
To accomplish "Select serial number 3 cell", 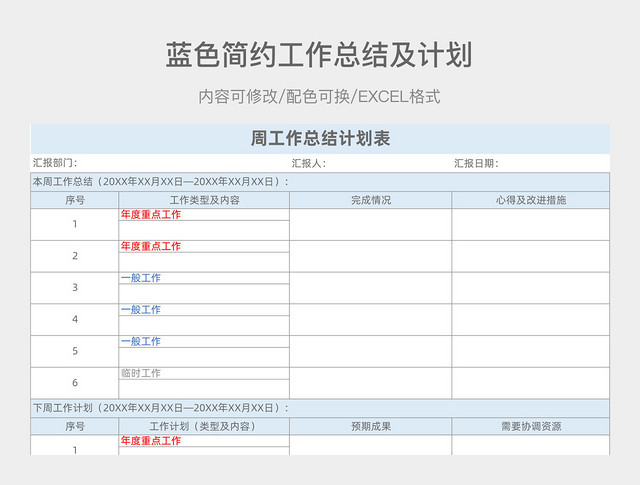I will point(75,288).
